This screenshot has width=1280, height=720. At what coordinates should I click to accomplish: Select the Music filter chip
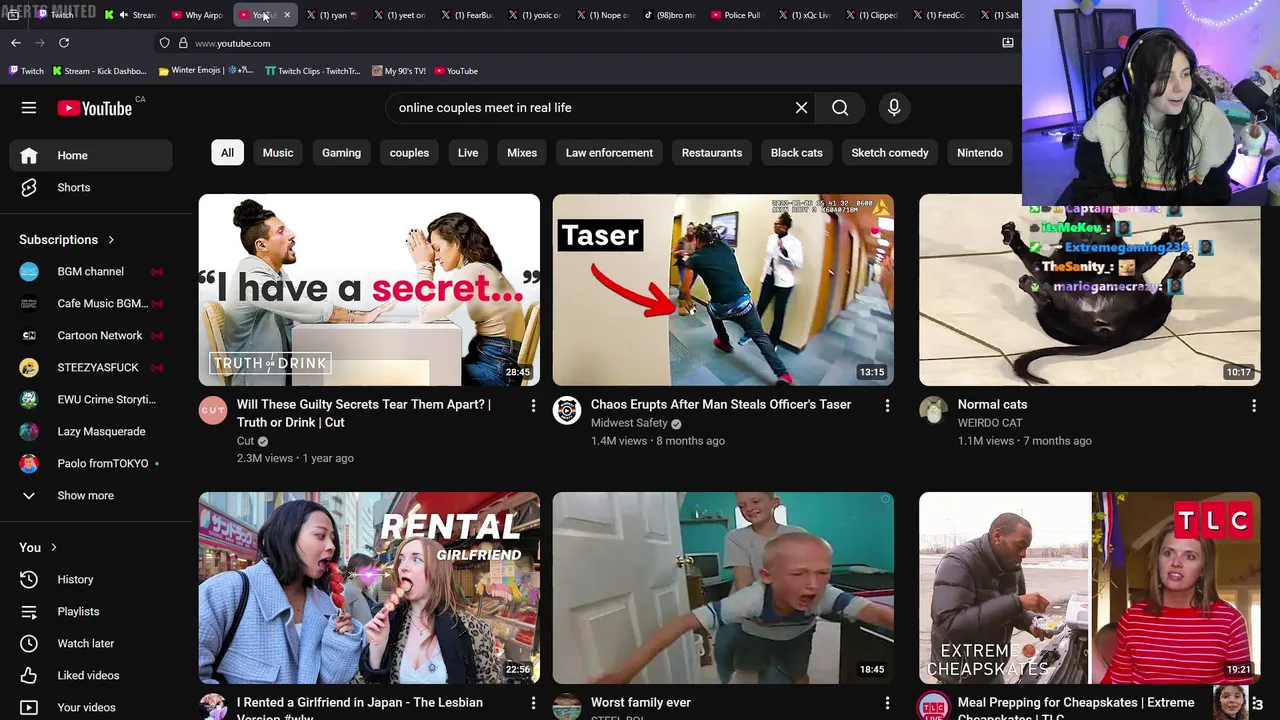click(x=278, y=153)
